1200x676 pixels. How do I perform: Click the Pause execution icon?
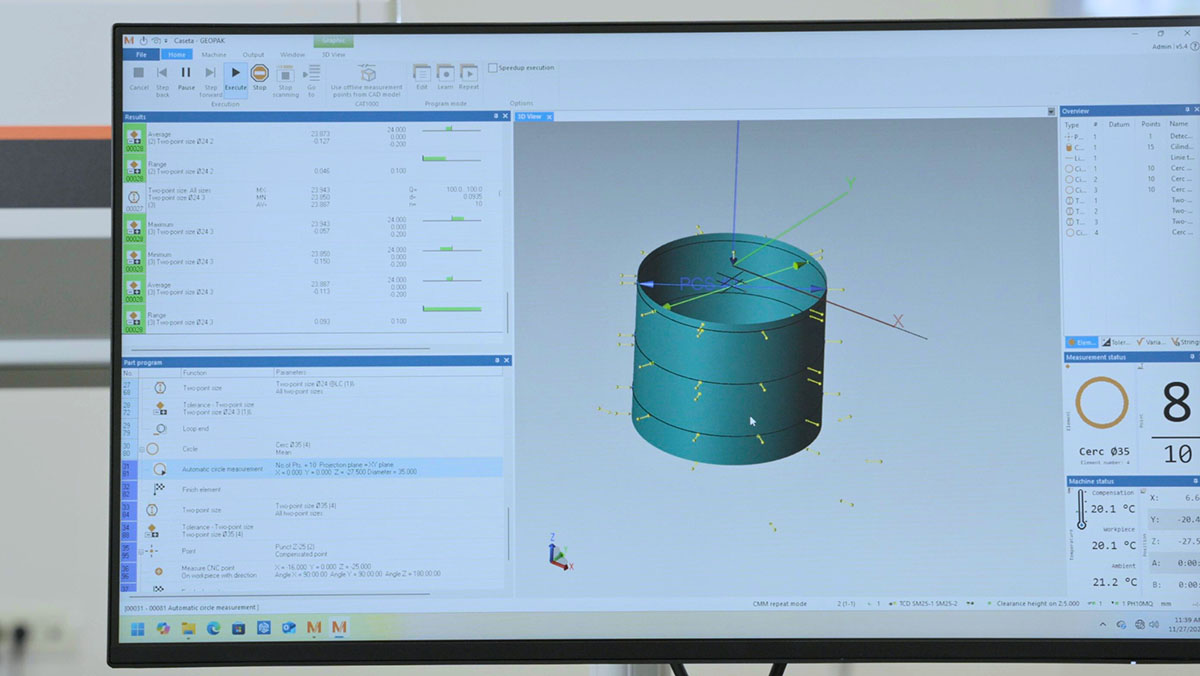coord(185,71)
